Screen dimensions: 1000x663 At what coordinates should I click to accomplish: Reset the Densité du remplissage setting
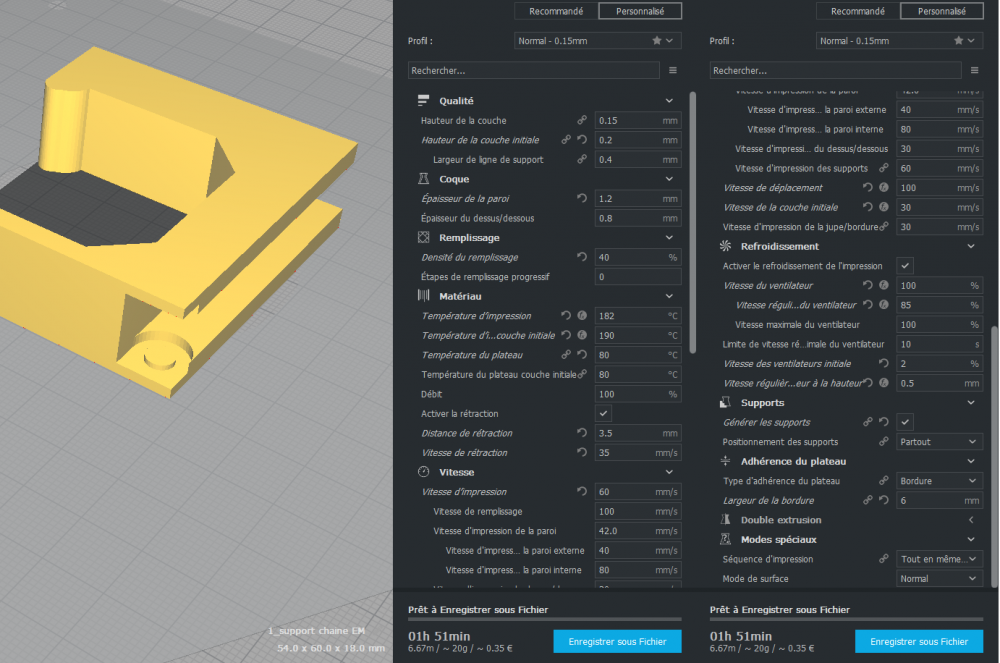pyautogui.click(x=582, y=257)
